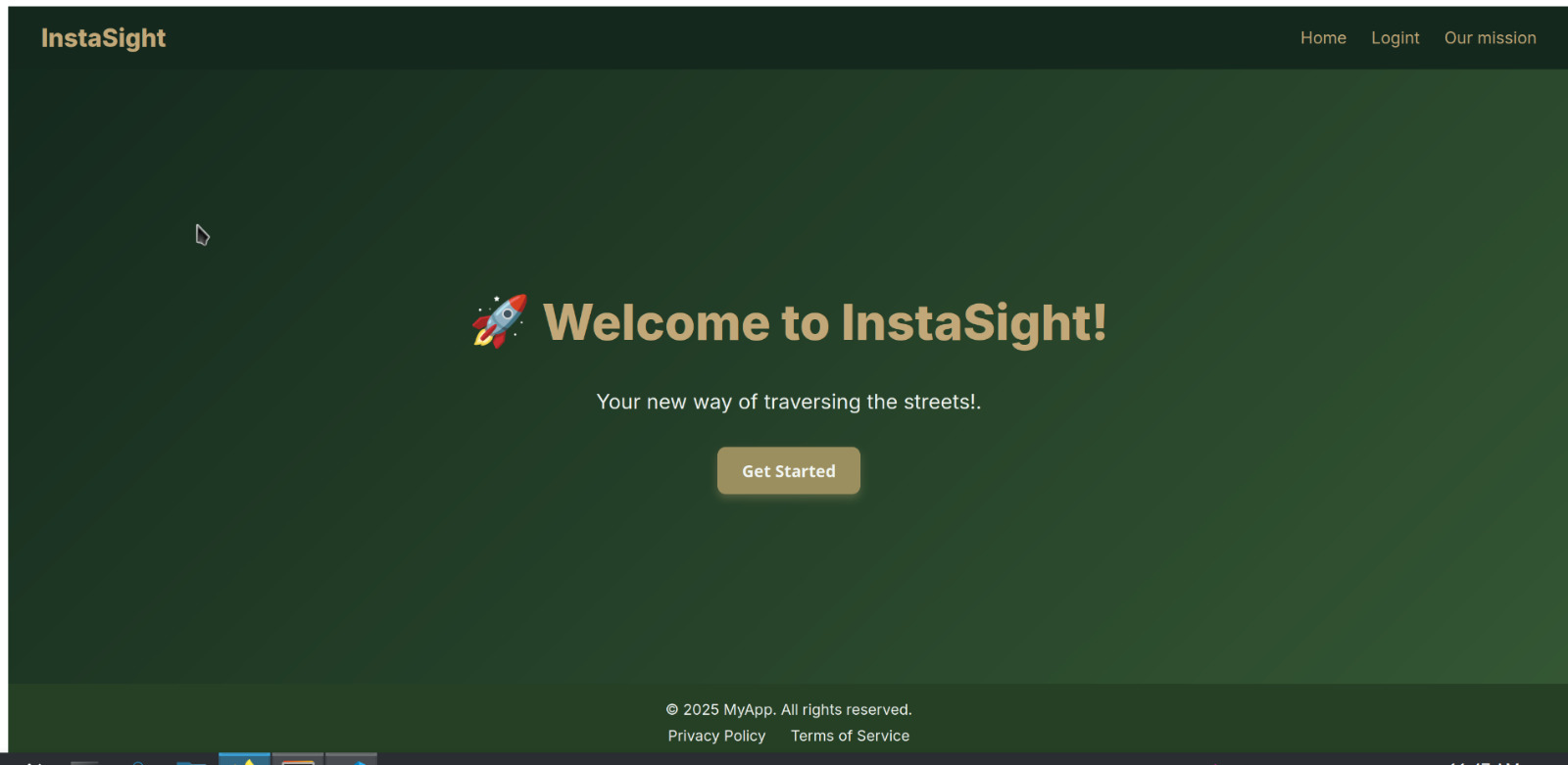Viewport: 1568px width, 765px height.
Task: Open the Terms of Service footer link
Action: (x=850, y=736)
